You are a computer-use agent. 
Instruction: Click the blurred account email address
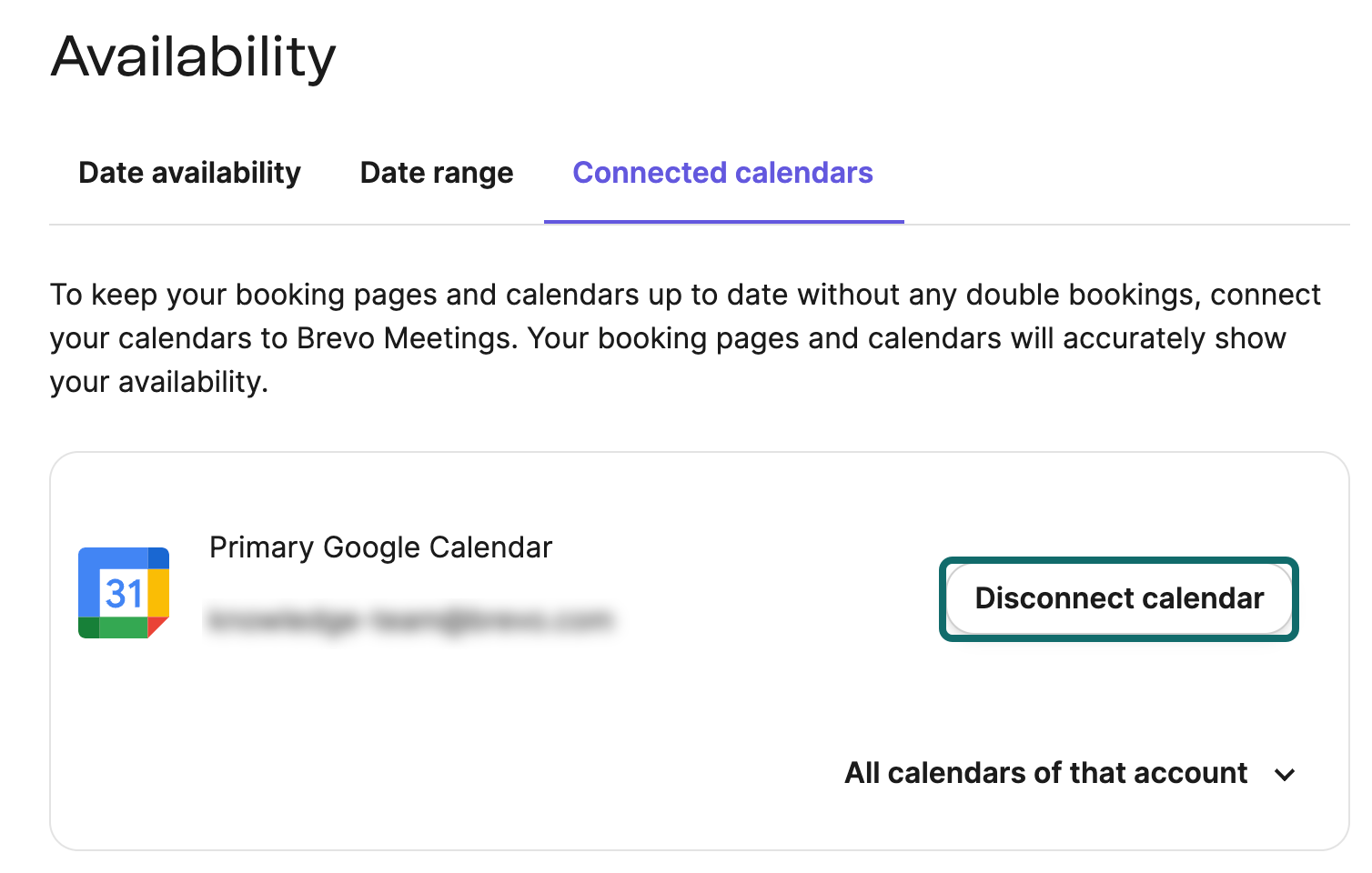coord(411,620)
